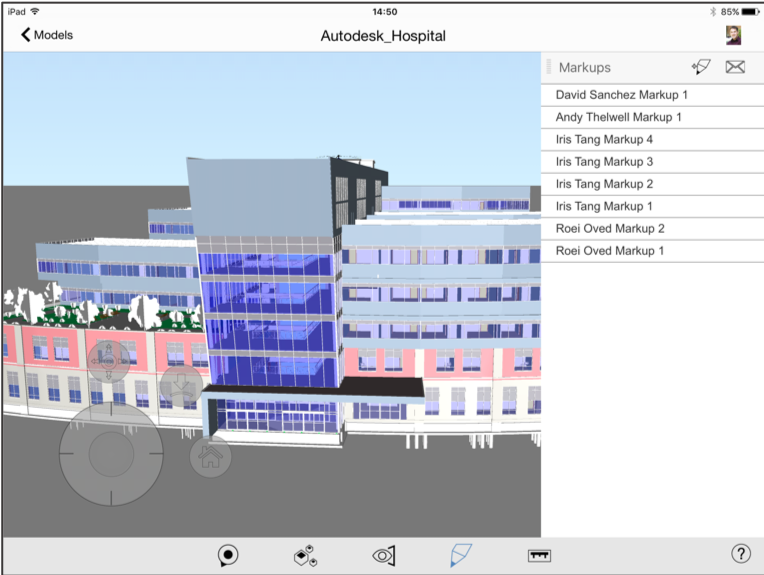
Task: Tap the home view button
Action: coord(210,457)
